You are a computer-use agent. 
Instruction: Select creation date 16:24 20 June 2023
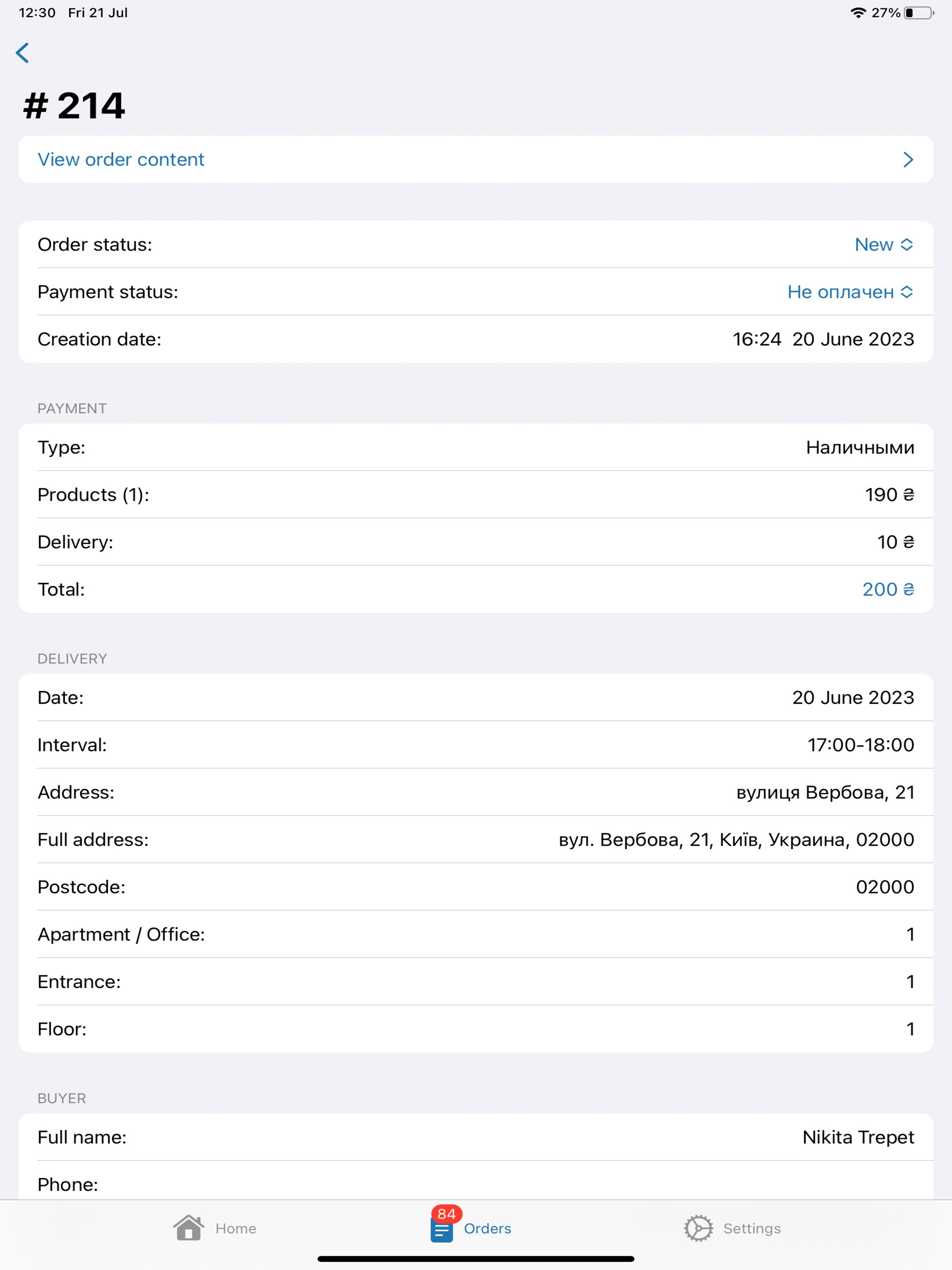coord(823,339)
